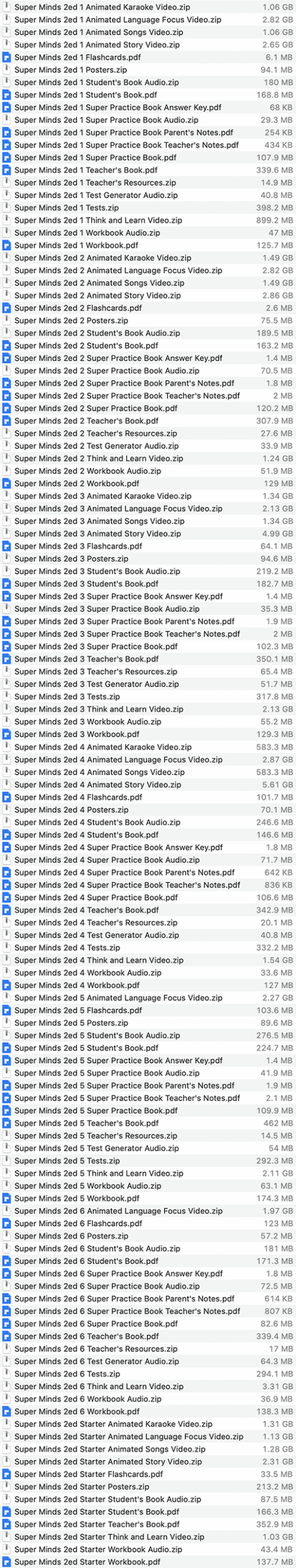This screenshot has width=296, height=1568.
Task: Click the zip icon for Super Minds 2ed 5 Think and Learn Video.zip
Action: [x=7, y=1173]
